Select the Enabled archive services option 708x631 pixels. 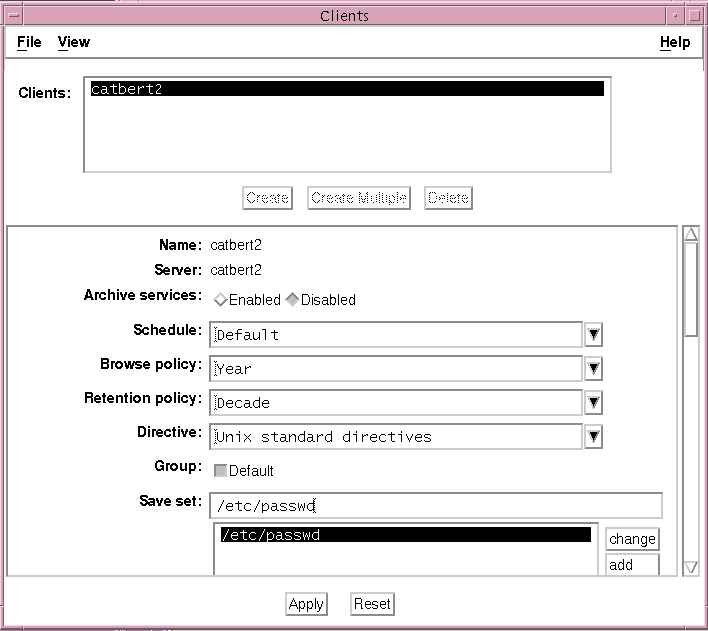221,299
